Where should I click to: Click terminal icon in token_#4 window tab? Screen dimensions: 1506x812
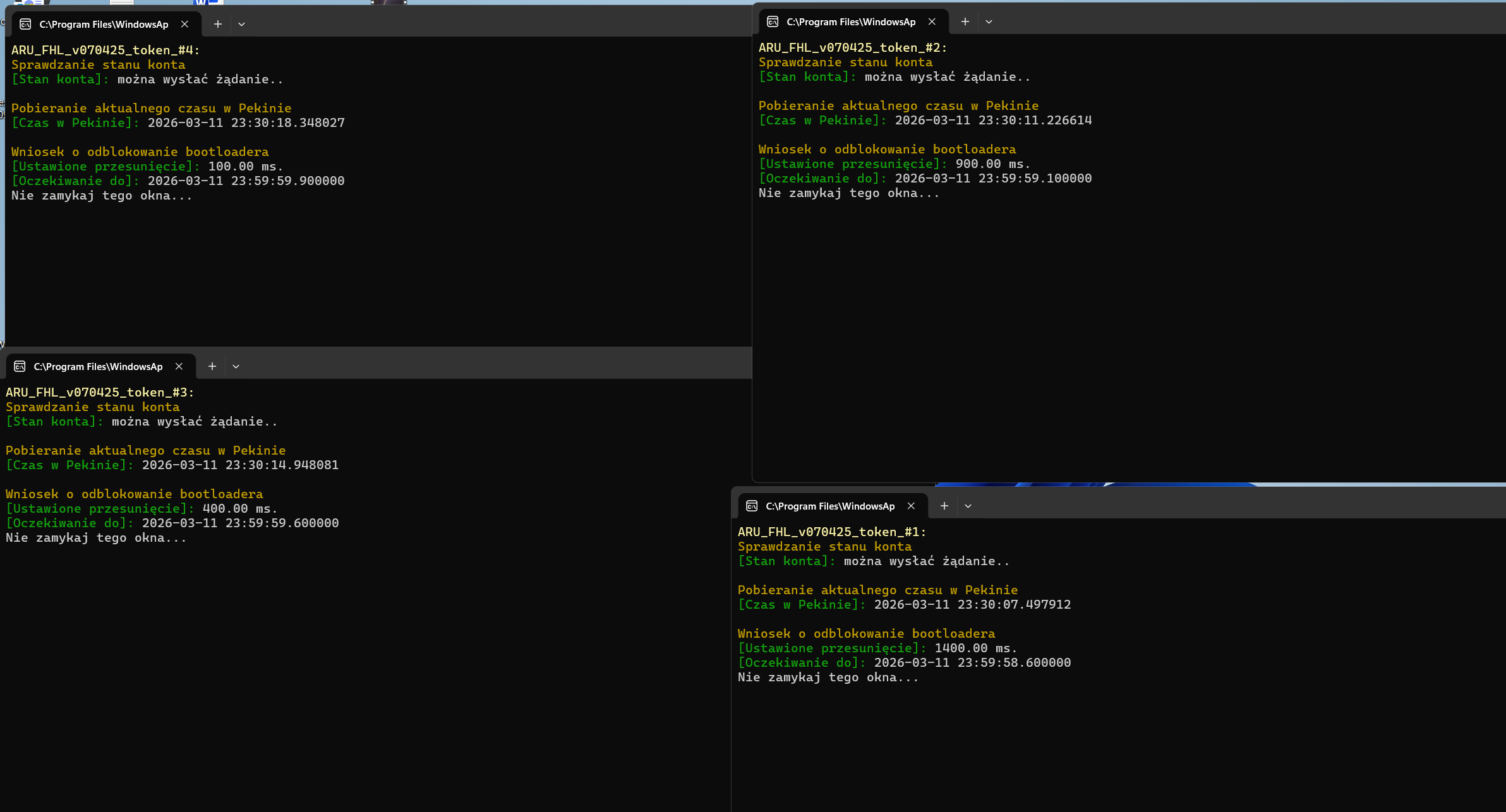tap(25, 24)
